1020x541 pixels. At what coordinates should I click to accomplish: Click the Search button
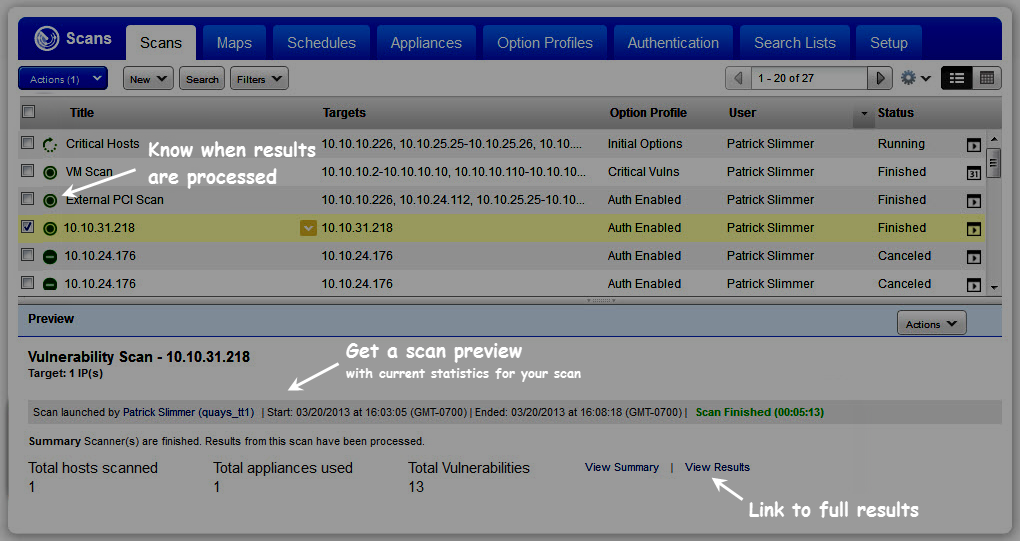click(202, 79)
